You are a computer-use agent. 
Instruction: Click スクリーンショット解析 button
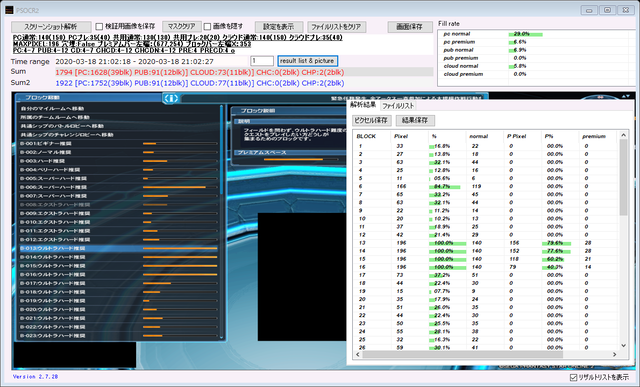(51, 27)
